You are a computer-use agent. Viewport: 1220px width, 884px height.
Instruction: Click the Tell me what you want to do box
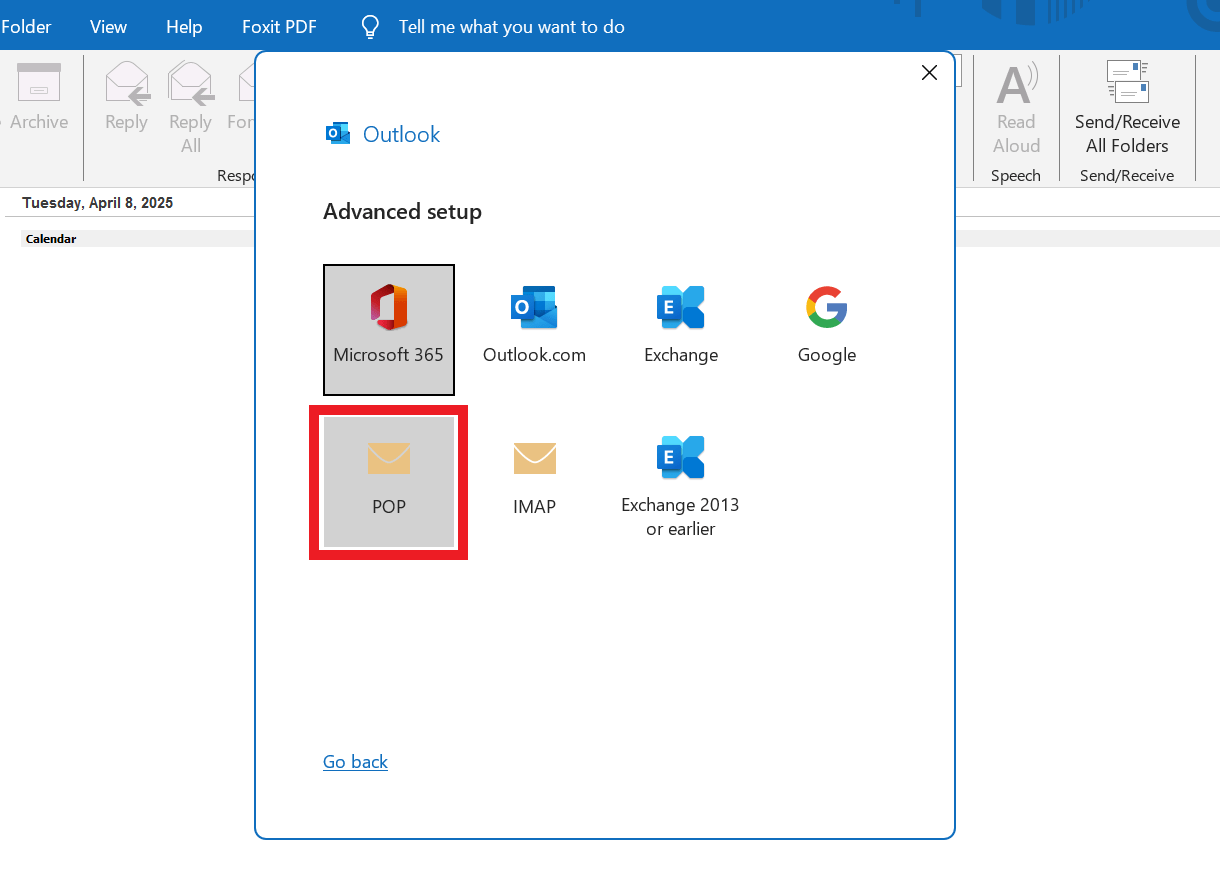[x=511, y=27]
